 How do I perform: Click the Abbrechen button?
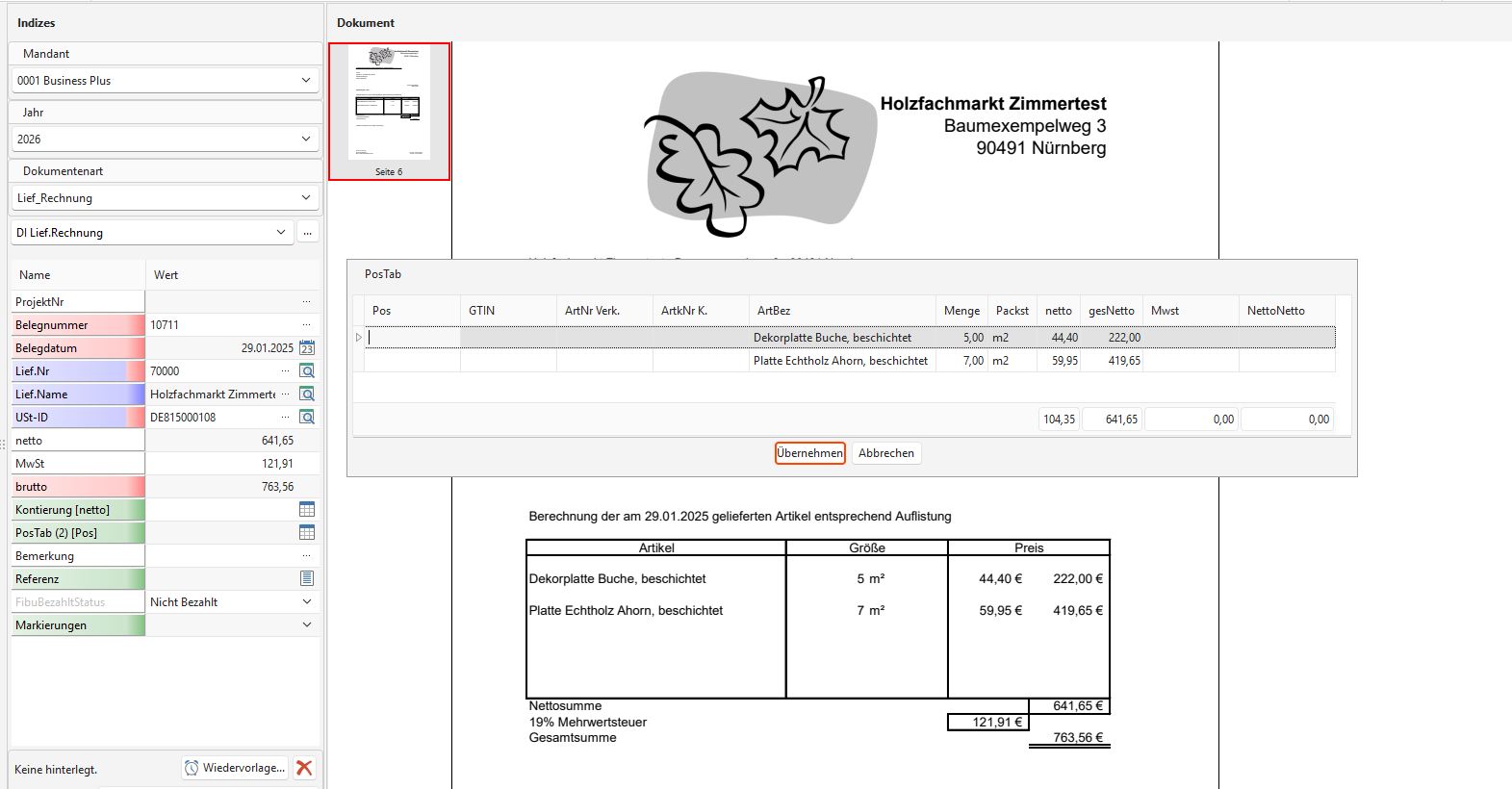pos(886,453)
